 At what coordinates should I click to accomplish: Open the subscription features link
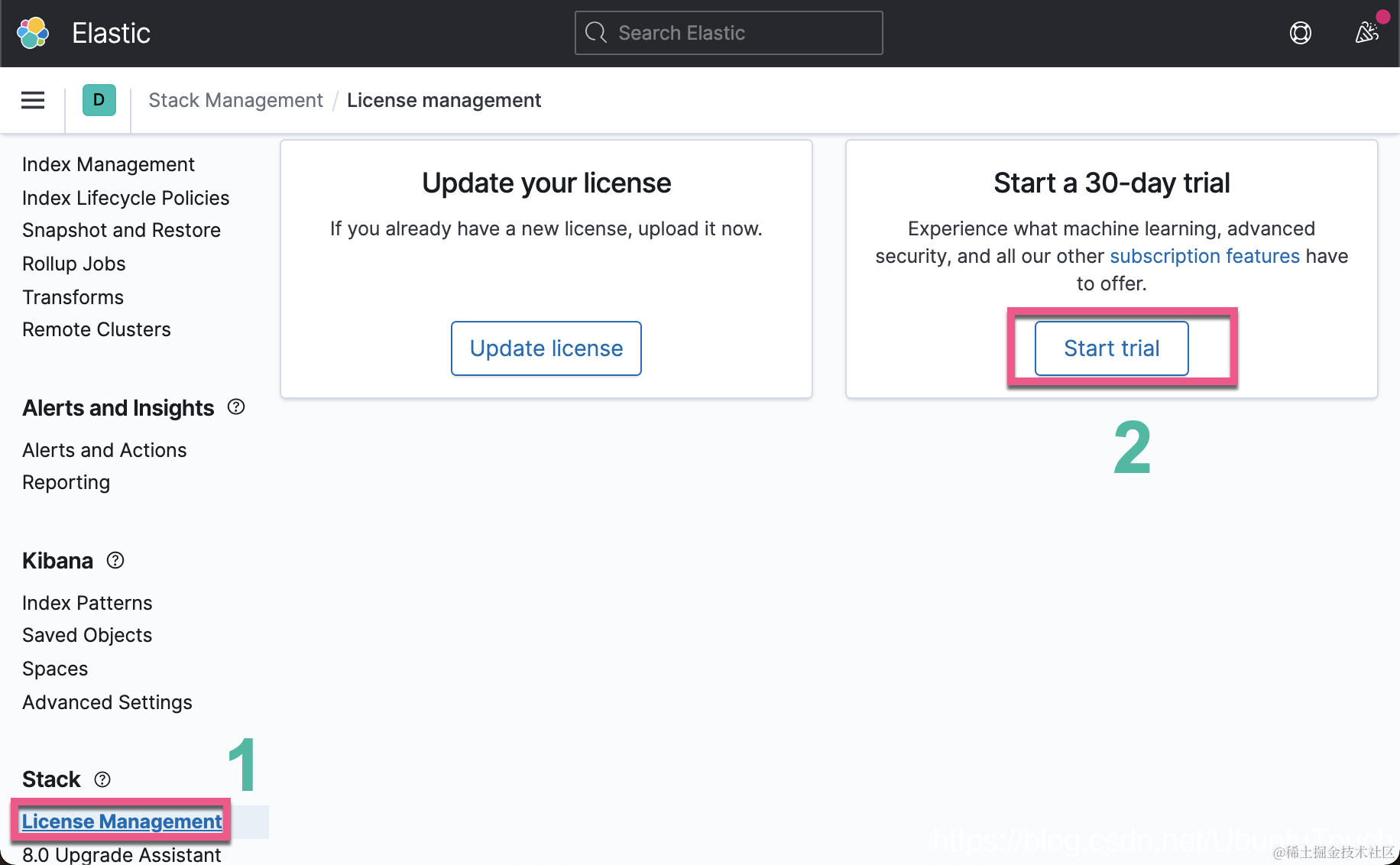[x=1204, y=256]
